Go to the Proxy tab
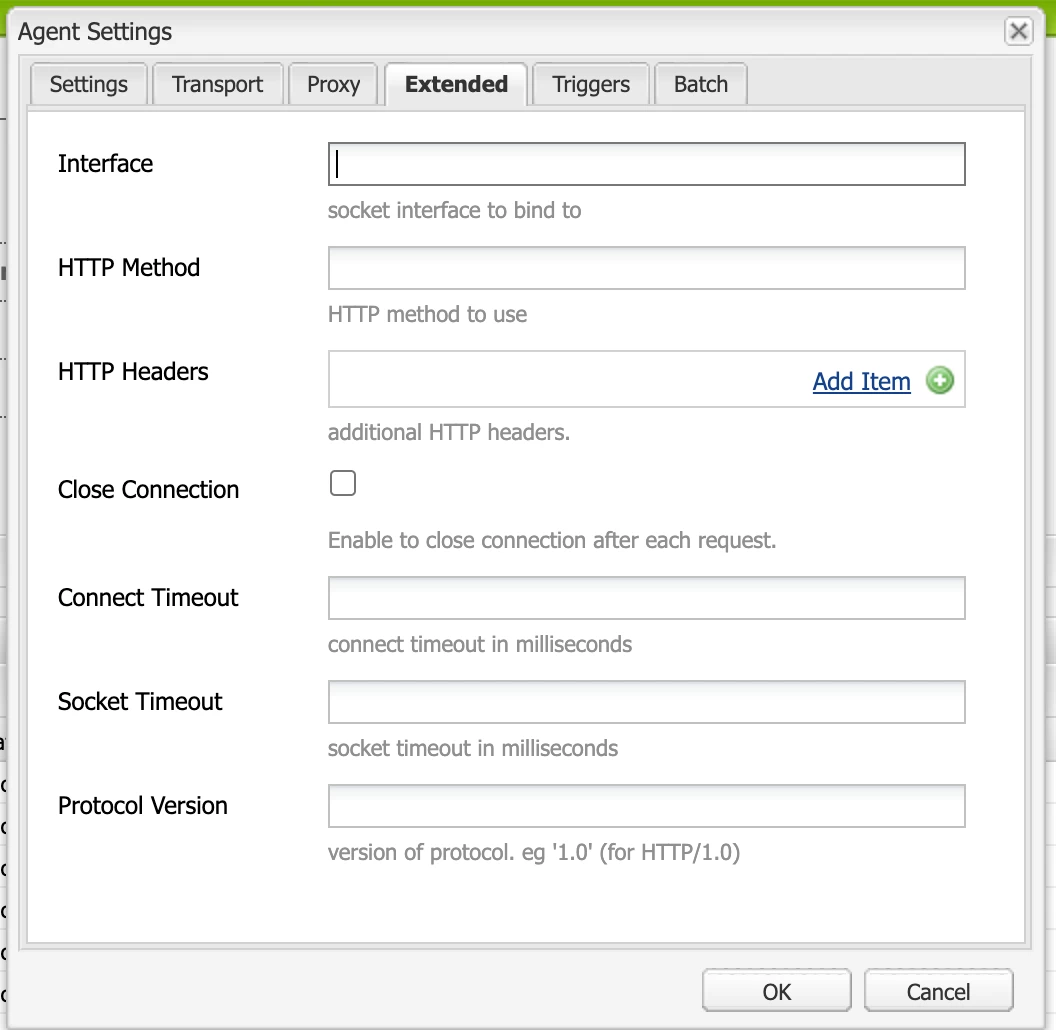Screen dimensions: 1056x1030 (333, 84)
